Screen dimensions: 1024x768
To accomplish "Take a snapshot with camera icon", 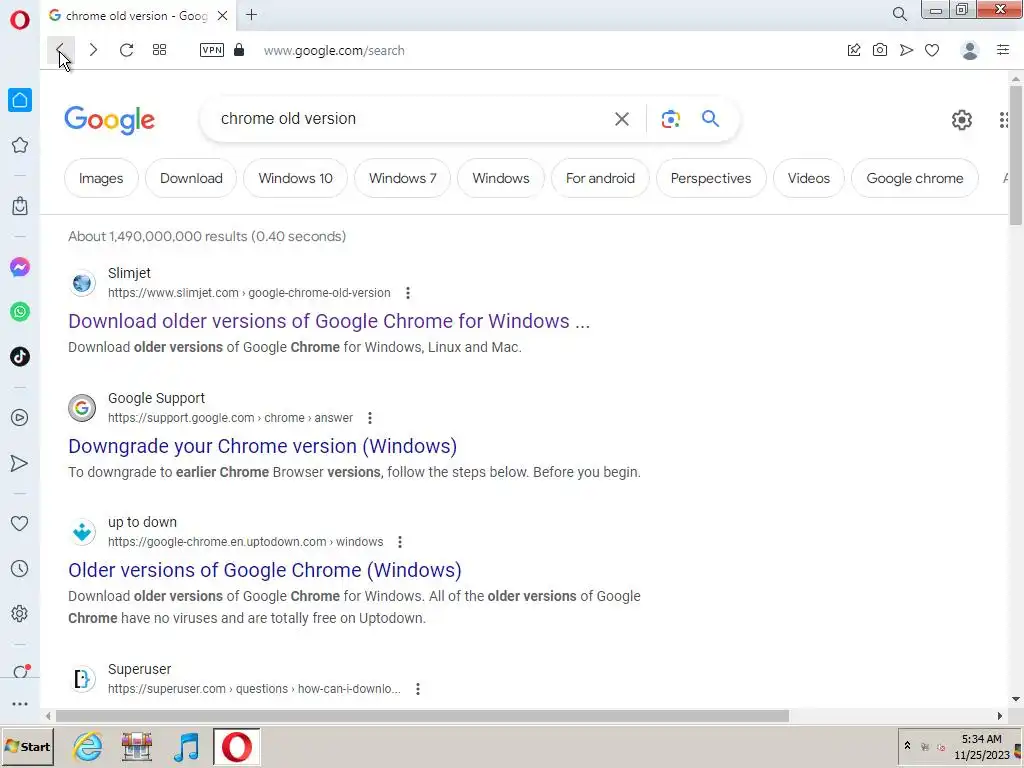I will pos(880,50).
